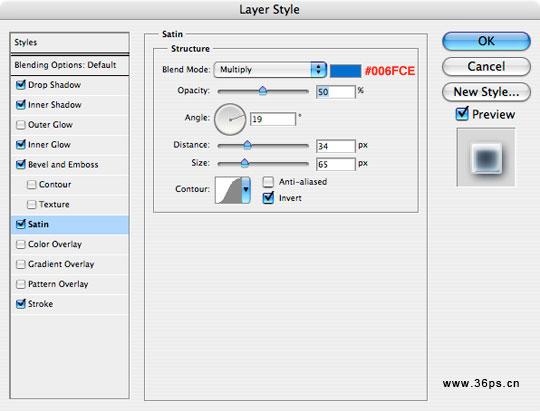Enable the Outer Glow style checkbox
This screenshot has width=540, height=411.
pyautogui.click(x=21, y=125)
